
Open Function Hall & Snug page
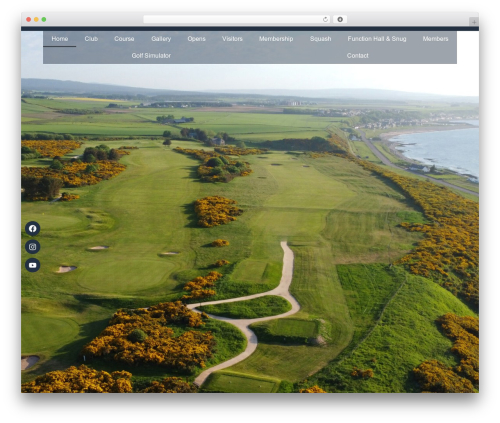click(377, 39)
